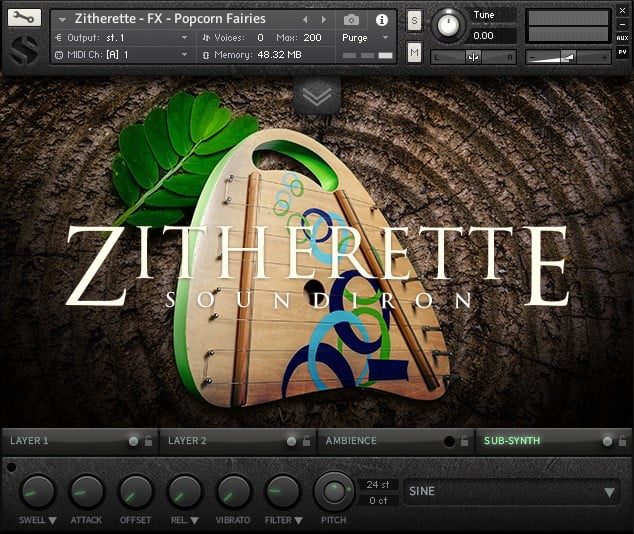
Task: Click the Tune knob
Action: (450, 23)
